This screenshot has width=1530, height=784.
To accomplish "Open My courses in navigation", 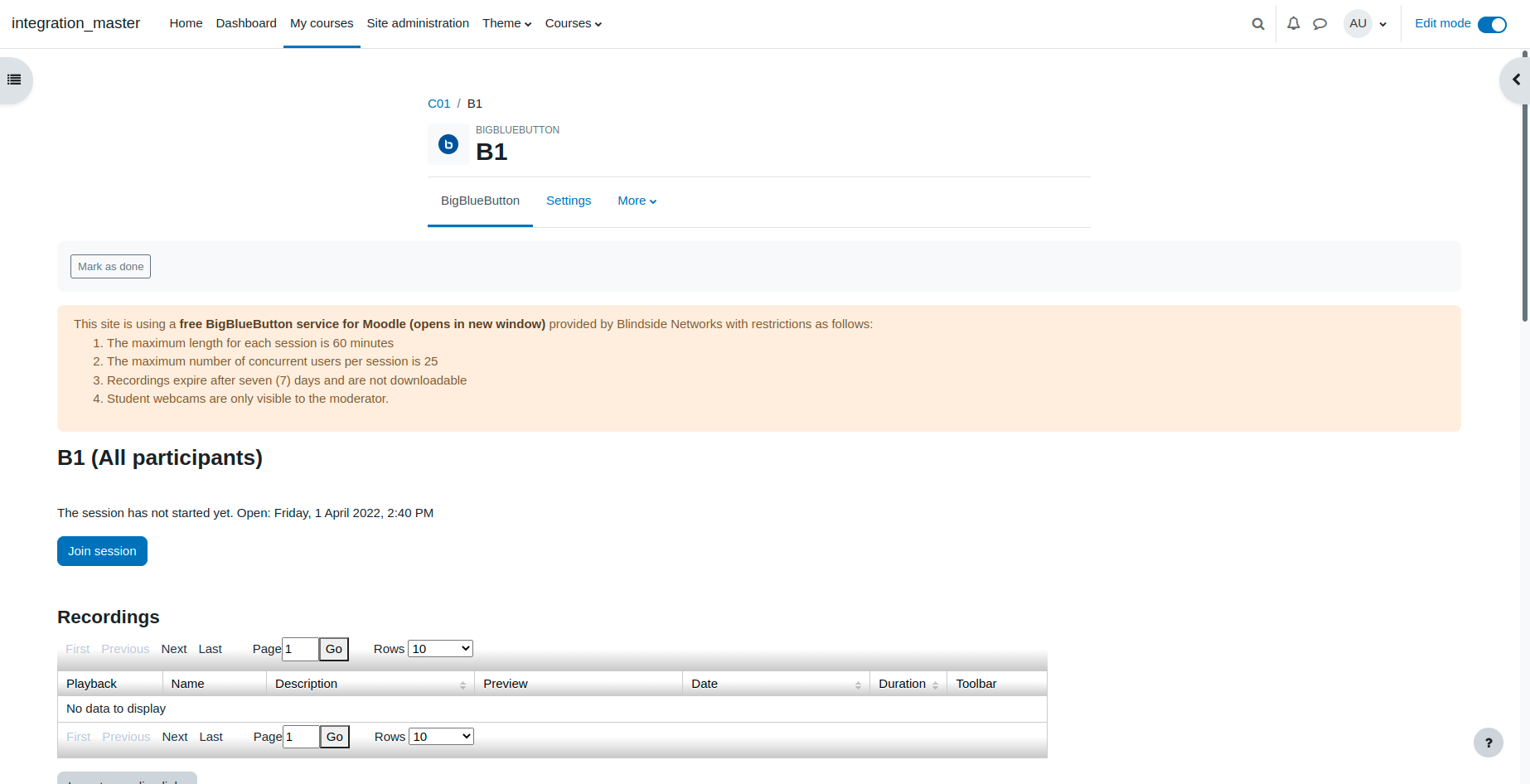I will tap(322, 24).
